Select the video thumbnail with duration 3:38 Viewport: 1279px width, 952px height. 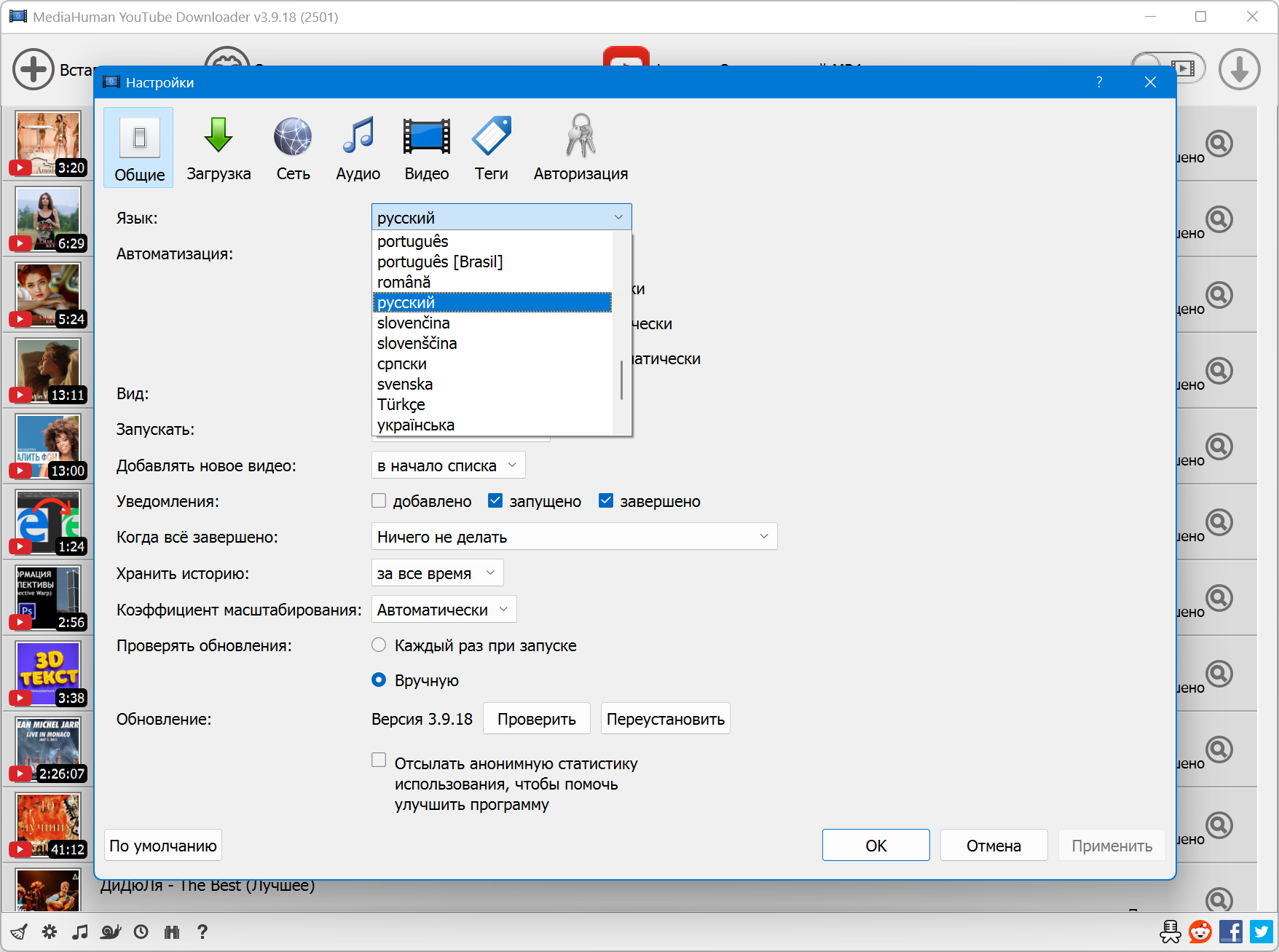(48, 673)
